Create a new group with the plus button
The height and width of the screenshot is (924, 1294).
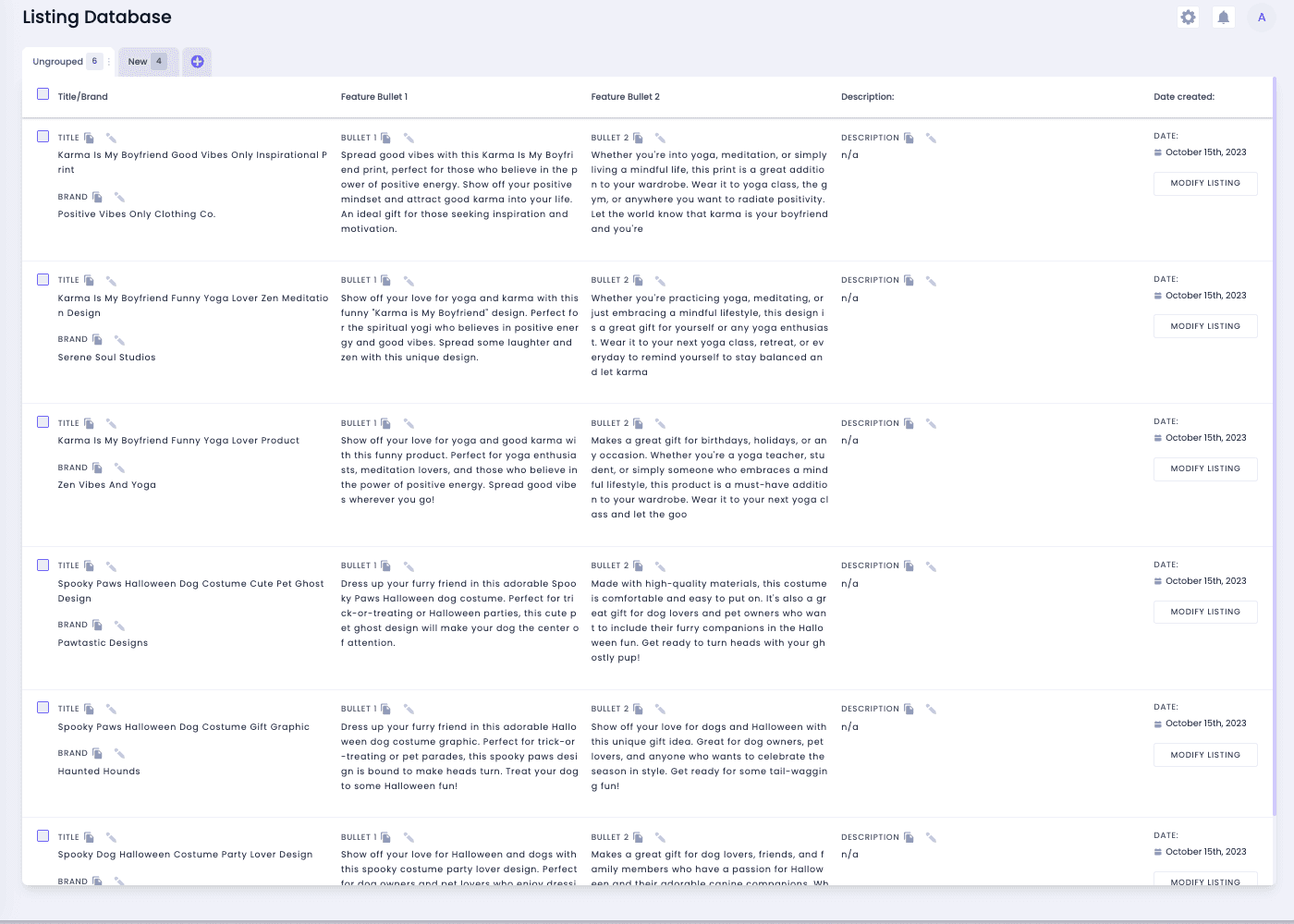[197, 61]
